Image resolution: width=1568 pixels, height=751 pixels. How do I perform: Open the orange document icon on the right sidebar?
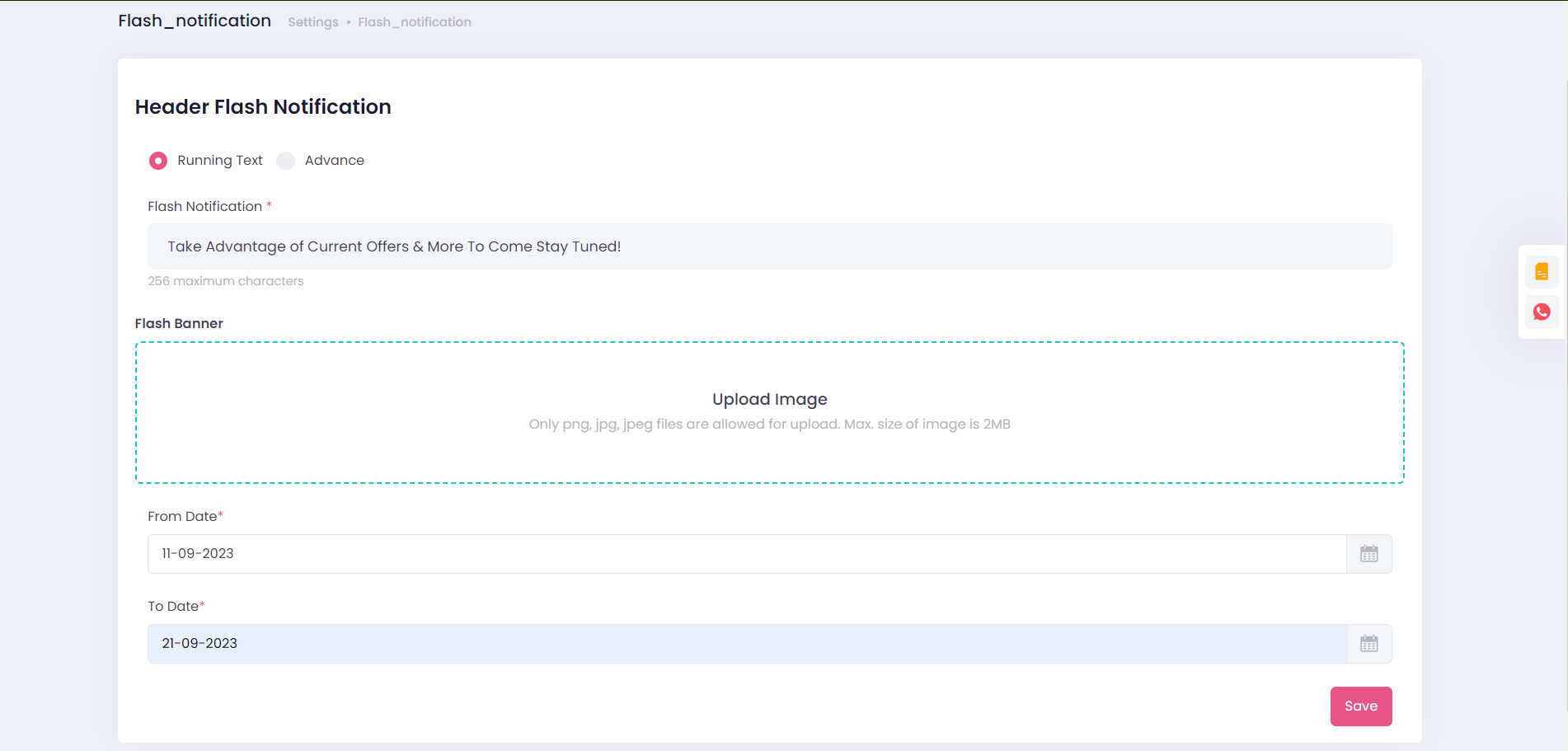click(x=1542, y=272)
